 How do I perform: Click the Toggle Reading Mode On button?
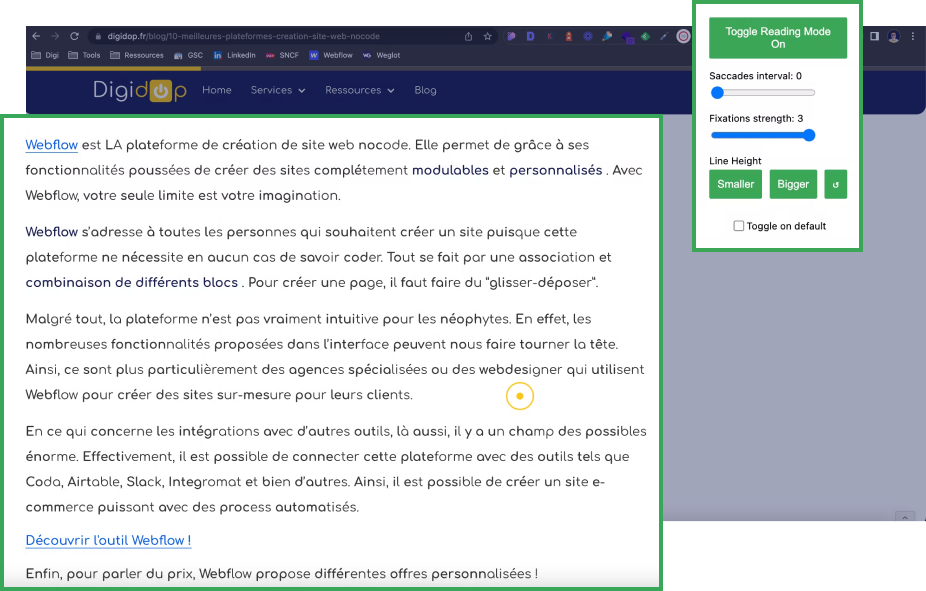(x=778, y=38)
